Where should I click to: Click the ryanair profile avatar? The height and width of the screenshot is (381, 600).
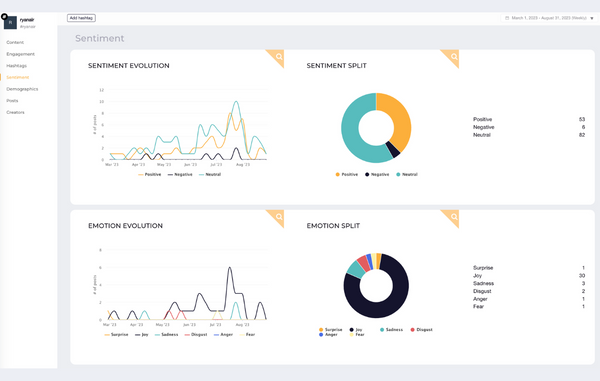10,23
